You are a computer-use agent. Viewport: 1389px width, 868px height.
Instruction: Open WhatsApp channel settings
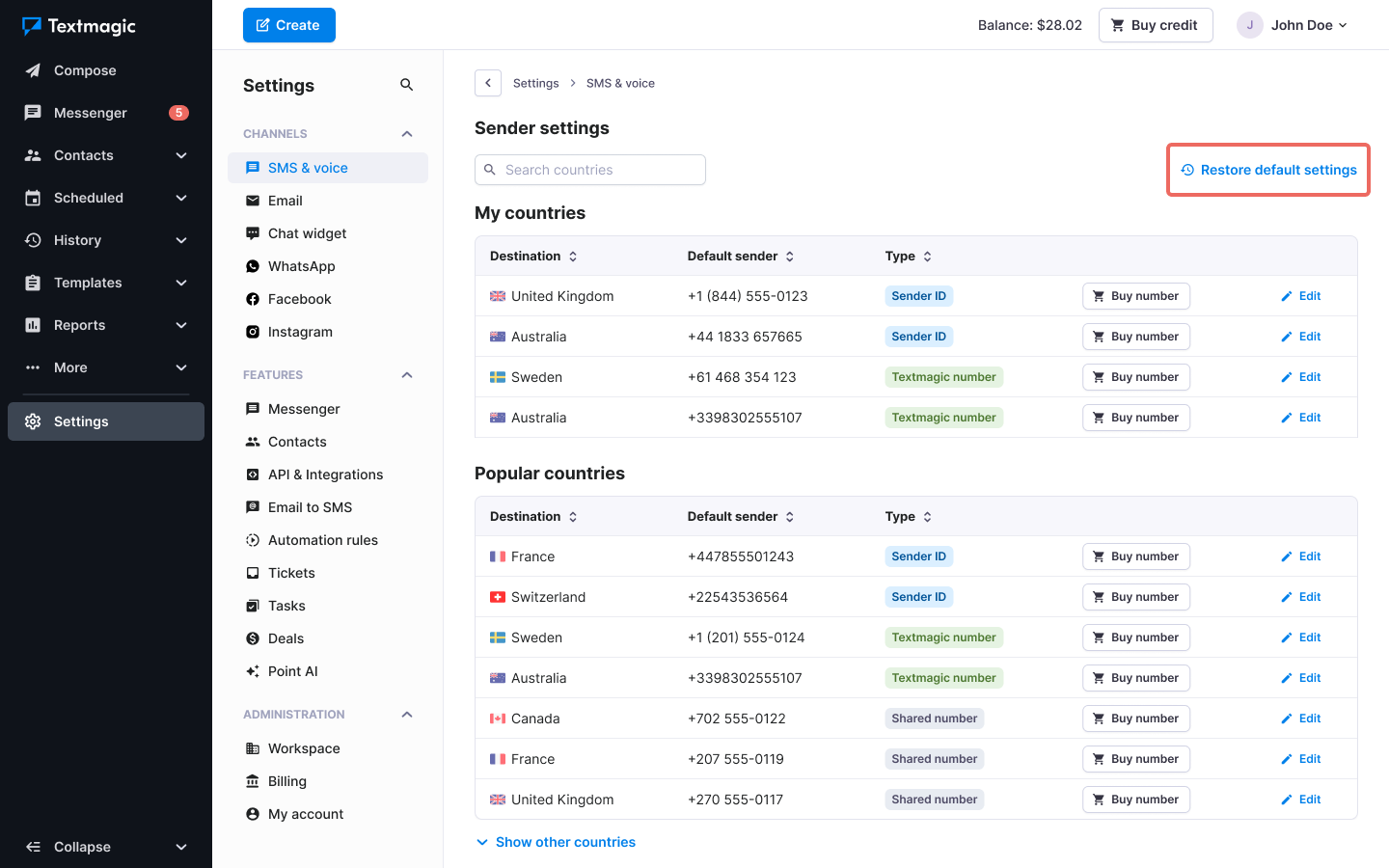click(x=301, y=266)
